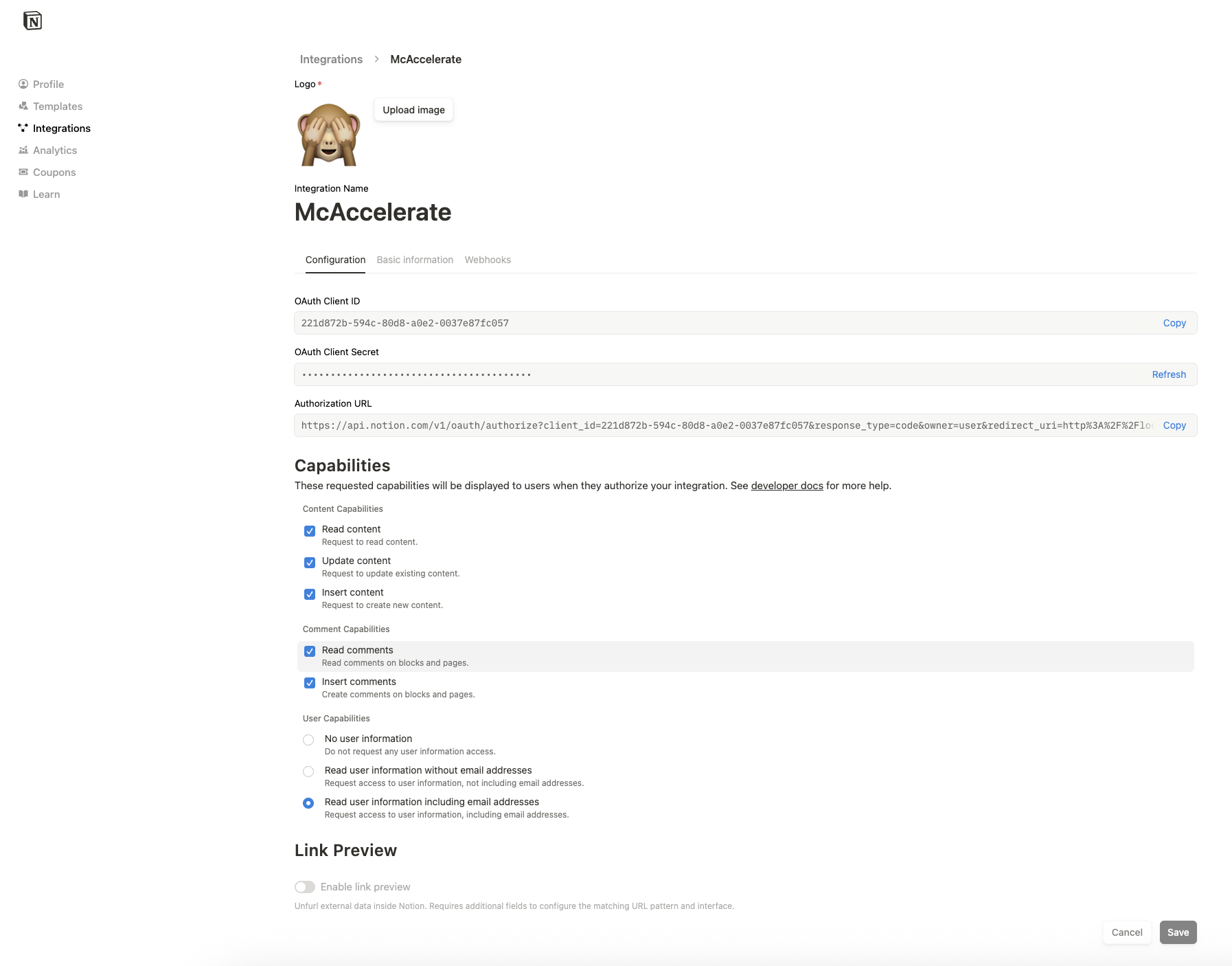Open the Profile sidebar item

tap(41, 85)
